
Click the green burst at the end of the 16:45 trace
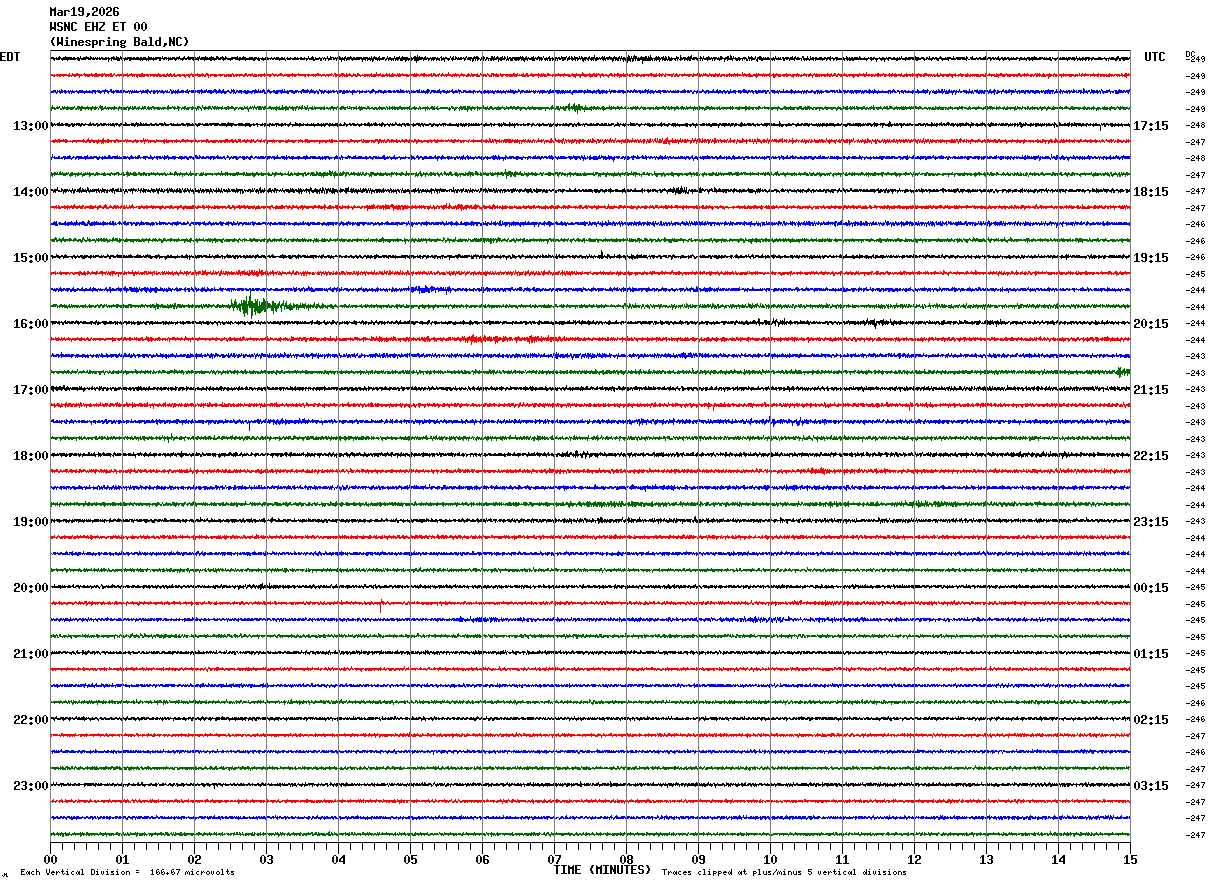coord(1123,372)
